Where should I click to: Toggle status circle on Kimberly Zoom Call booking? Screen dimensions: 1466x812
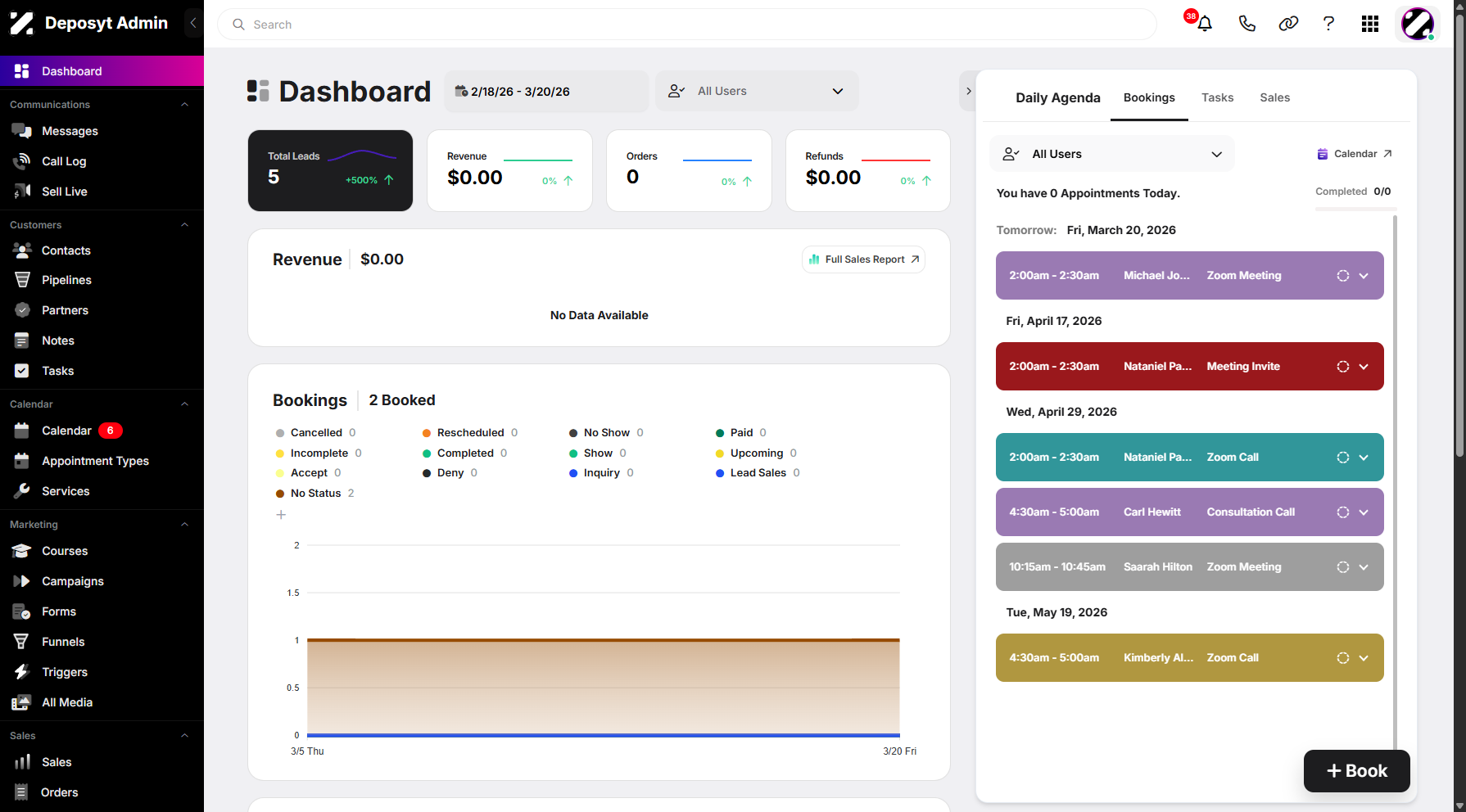(x=1343, y=658)
